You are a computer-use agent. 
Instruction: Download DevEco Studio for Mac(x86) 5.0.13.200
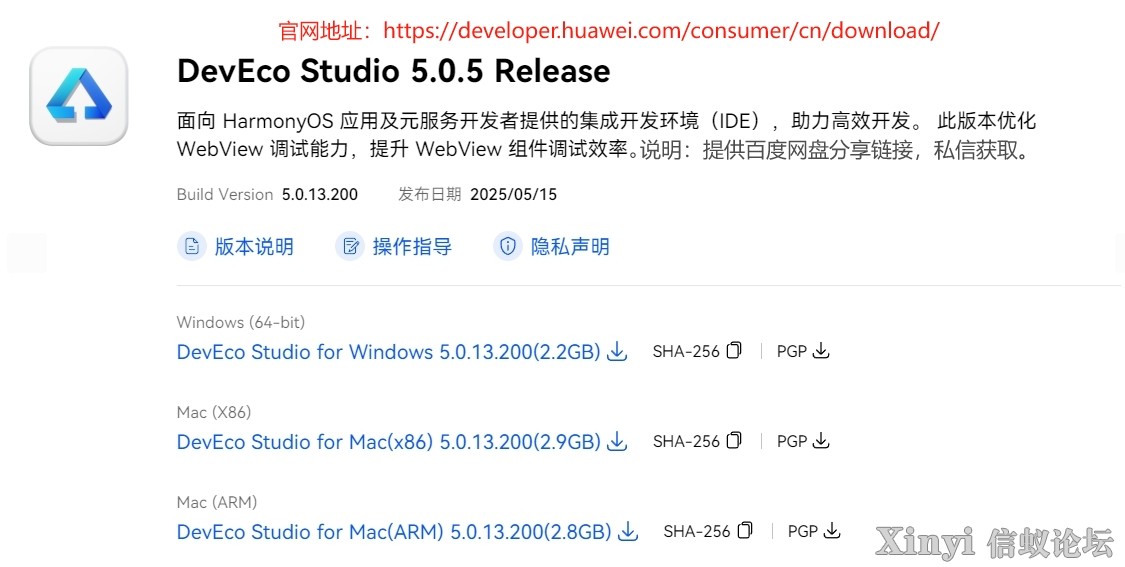[x=388, y=441]
